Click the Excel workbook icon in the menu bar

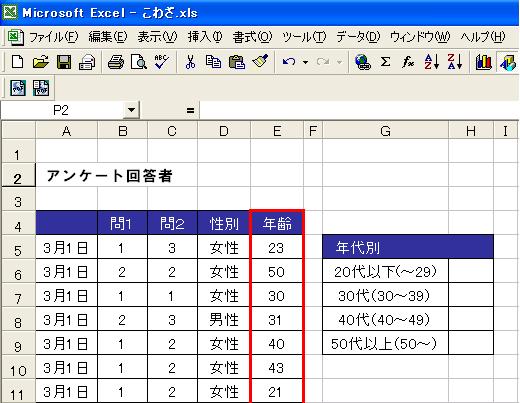[x=15, y=37]
